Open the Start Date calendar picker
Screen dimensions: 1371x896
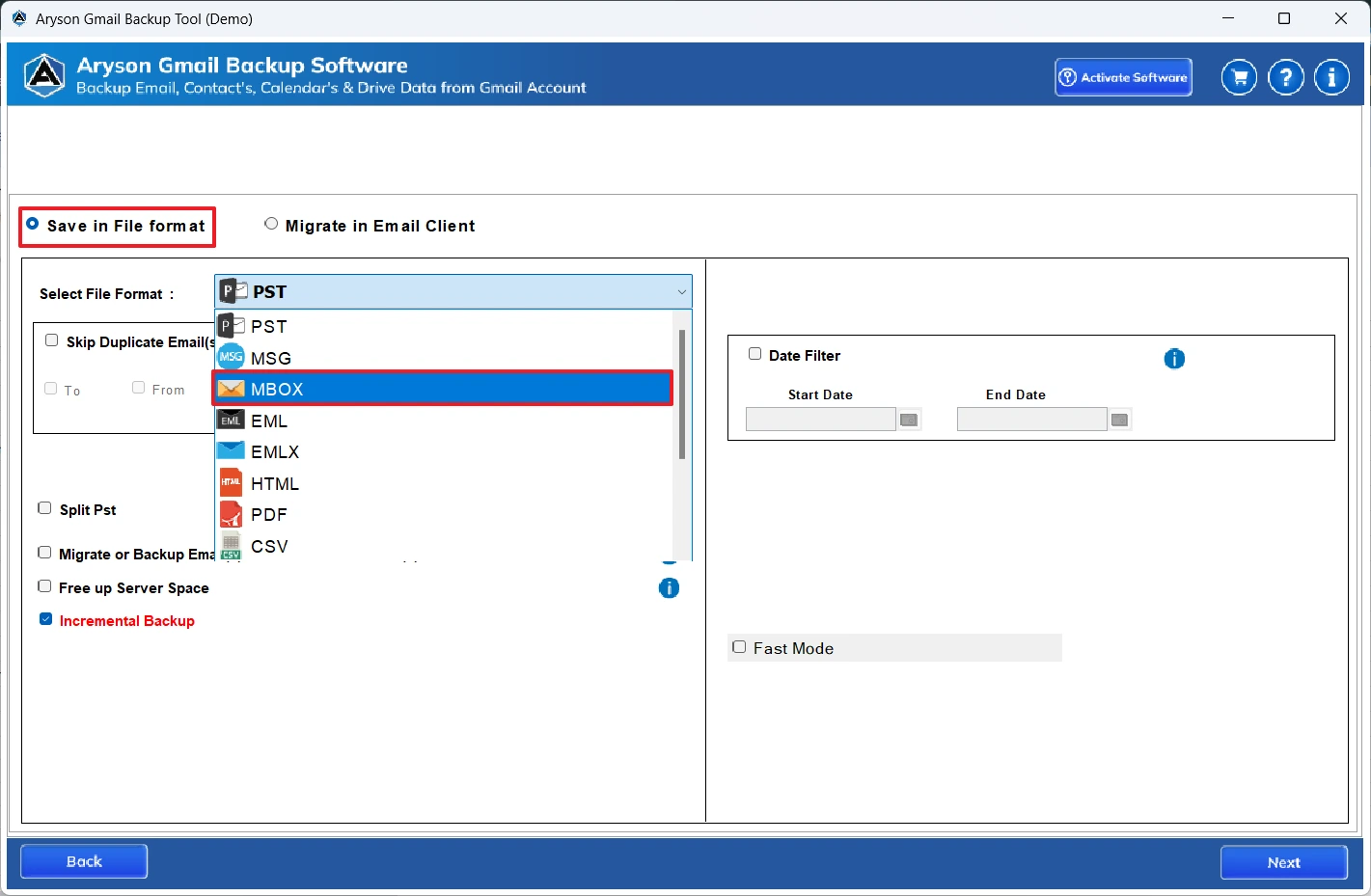909,420
